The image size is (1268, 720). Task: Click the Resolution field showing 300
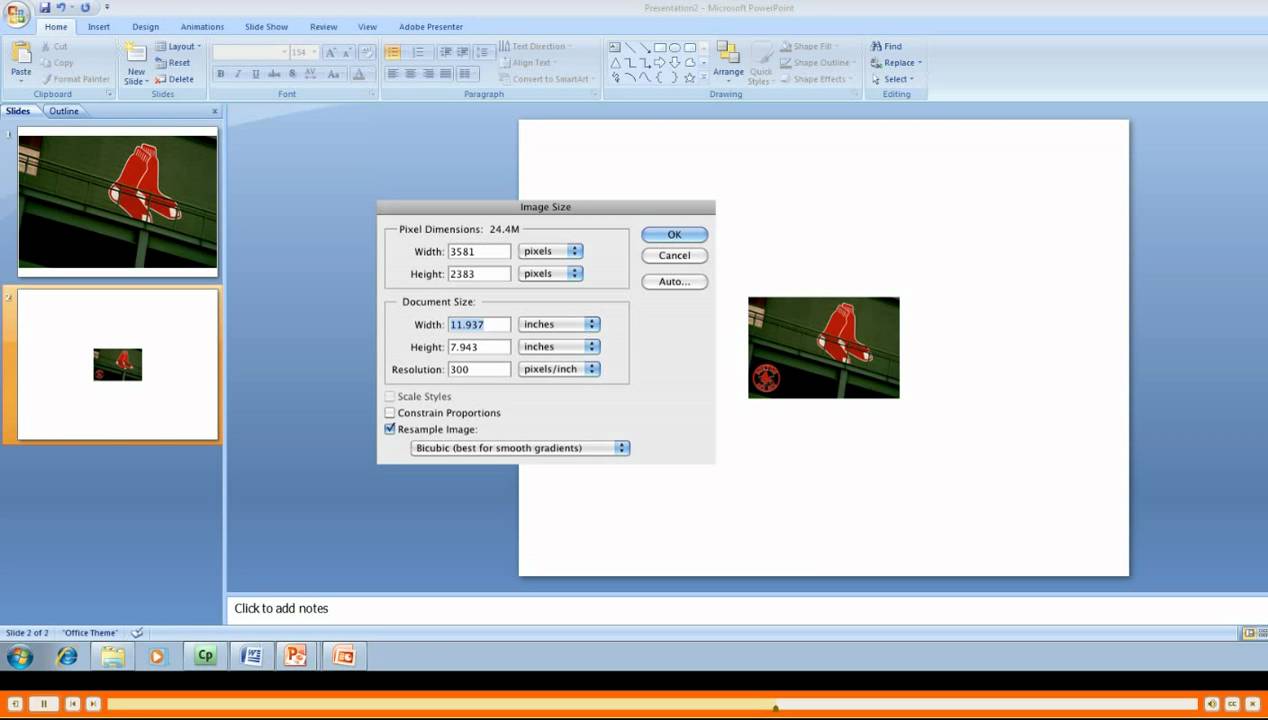click(x=479, y=369)
